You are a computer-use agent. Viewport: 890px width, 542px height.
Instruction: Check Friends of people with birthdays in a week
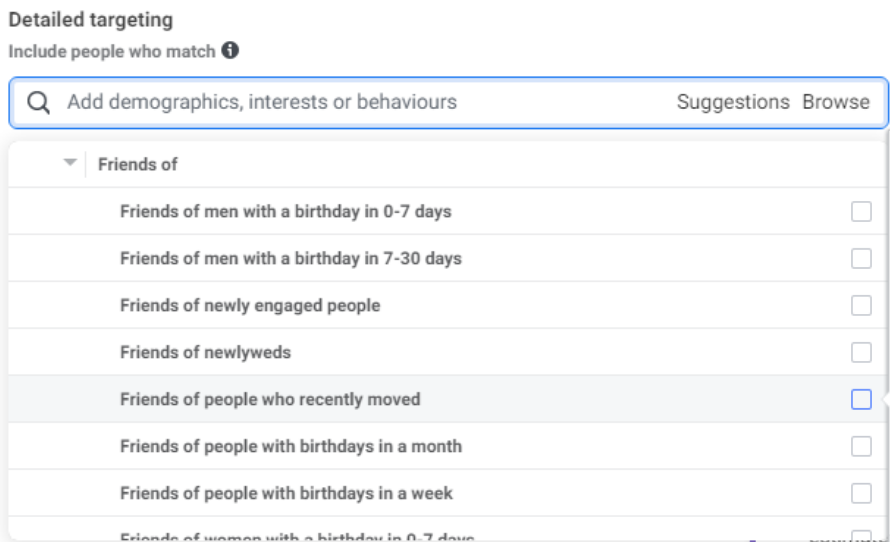861,493
